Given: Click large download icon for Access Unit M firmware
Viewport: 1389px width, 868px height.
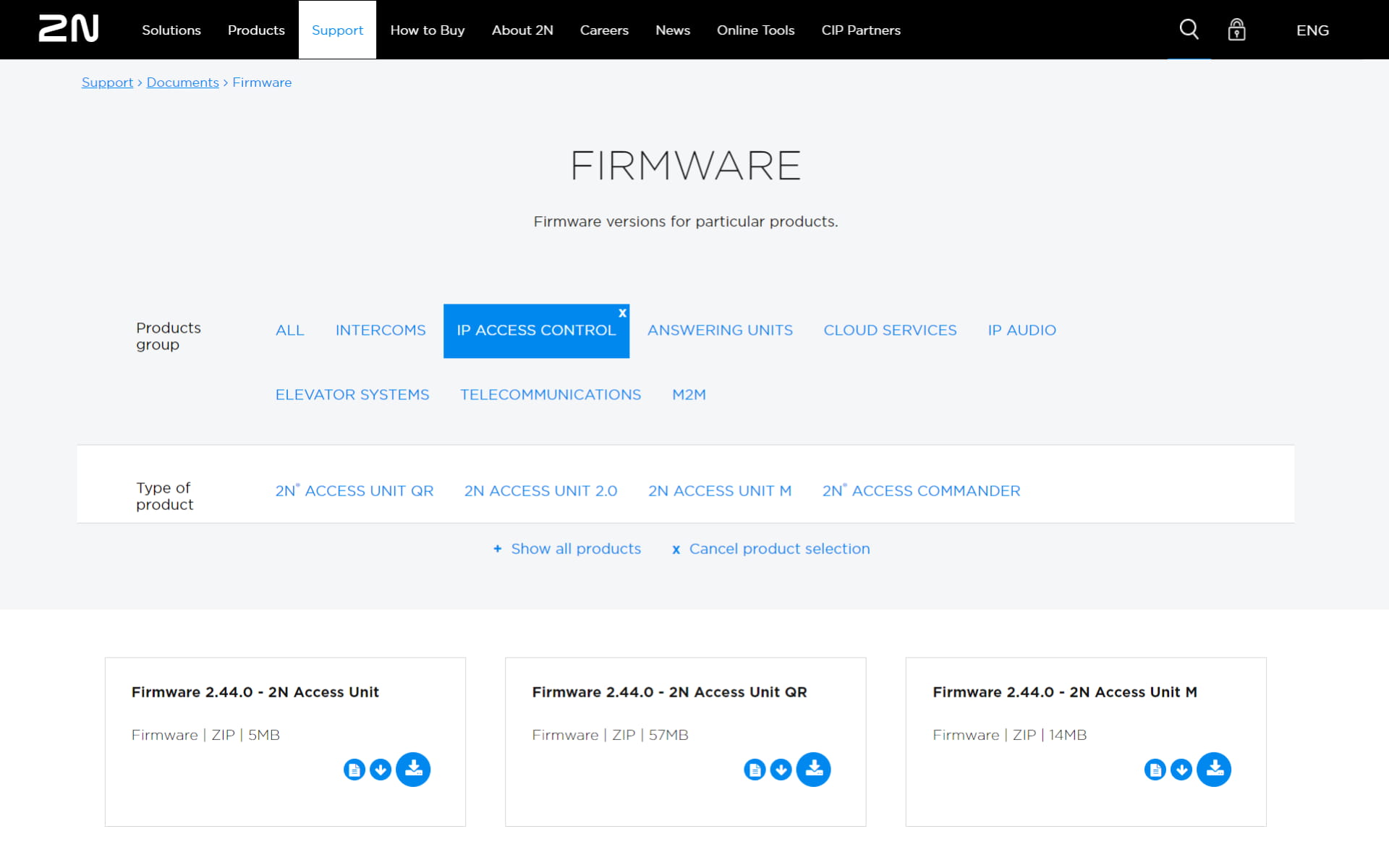Looking at the screenshot, I should (x=1214, y=769).
